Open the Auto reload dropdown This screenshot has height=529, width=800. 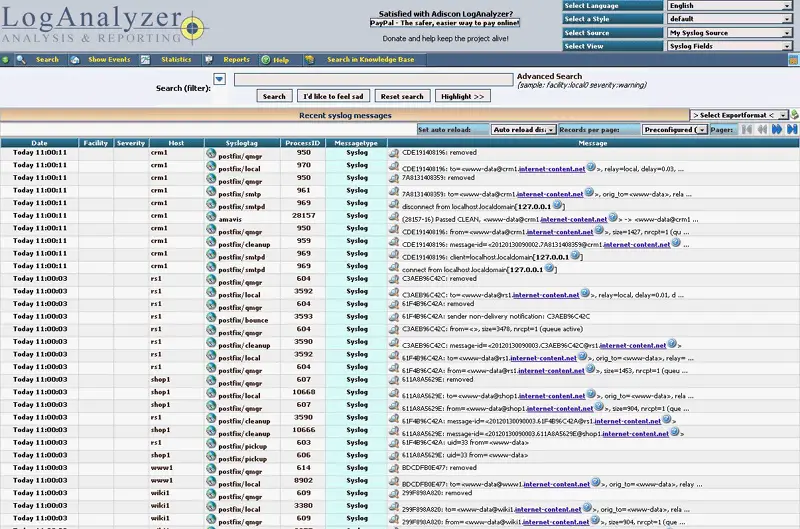[523, 130]
